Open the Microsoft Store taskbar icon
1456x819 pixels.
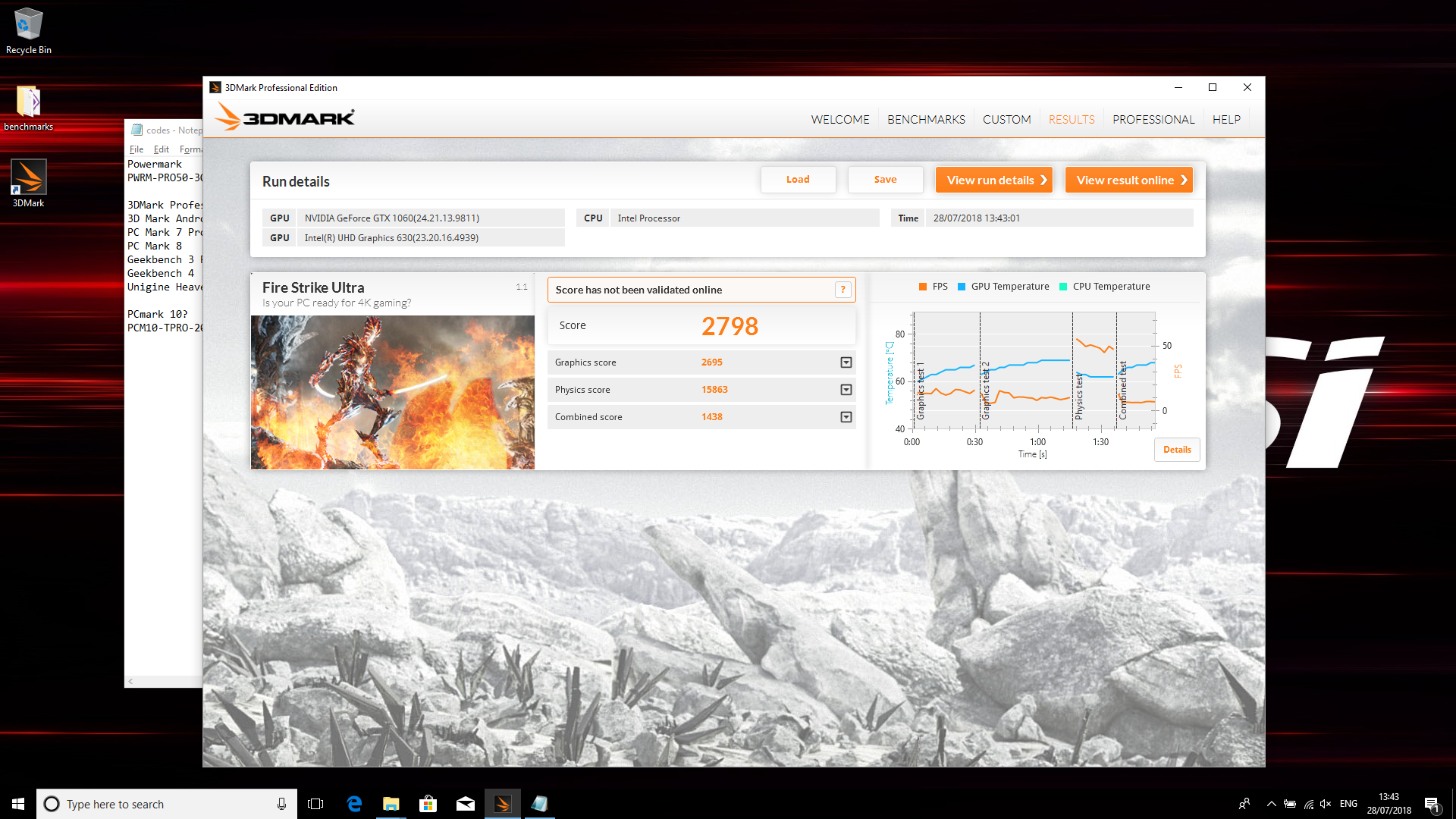428,804
